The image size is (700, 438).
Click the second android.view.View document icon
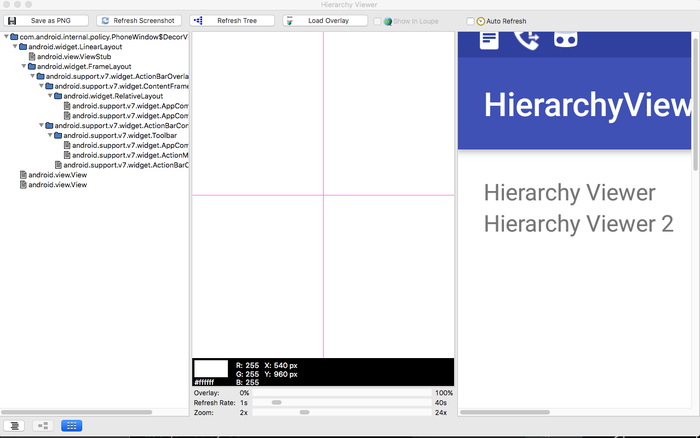[x=23, y=184]
